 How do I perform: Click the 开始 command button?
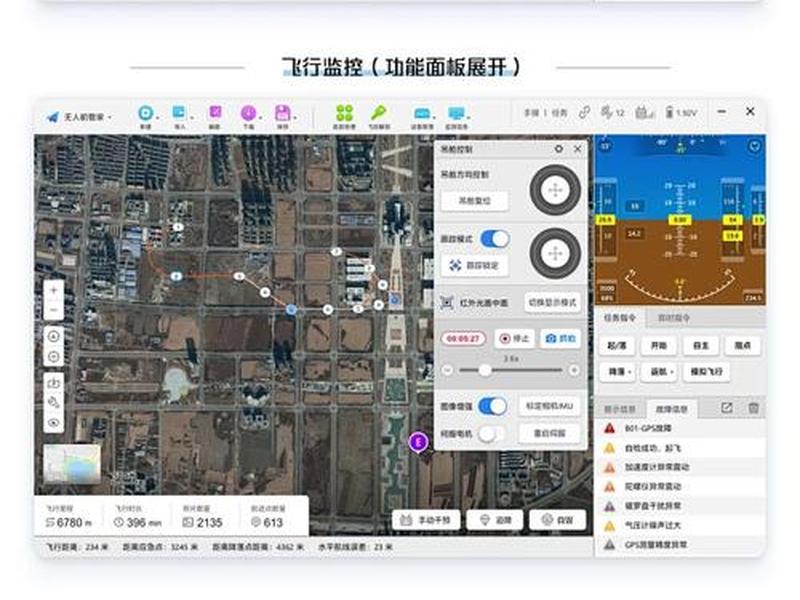(659, 345)
